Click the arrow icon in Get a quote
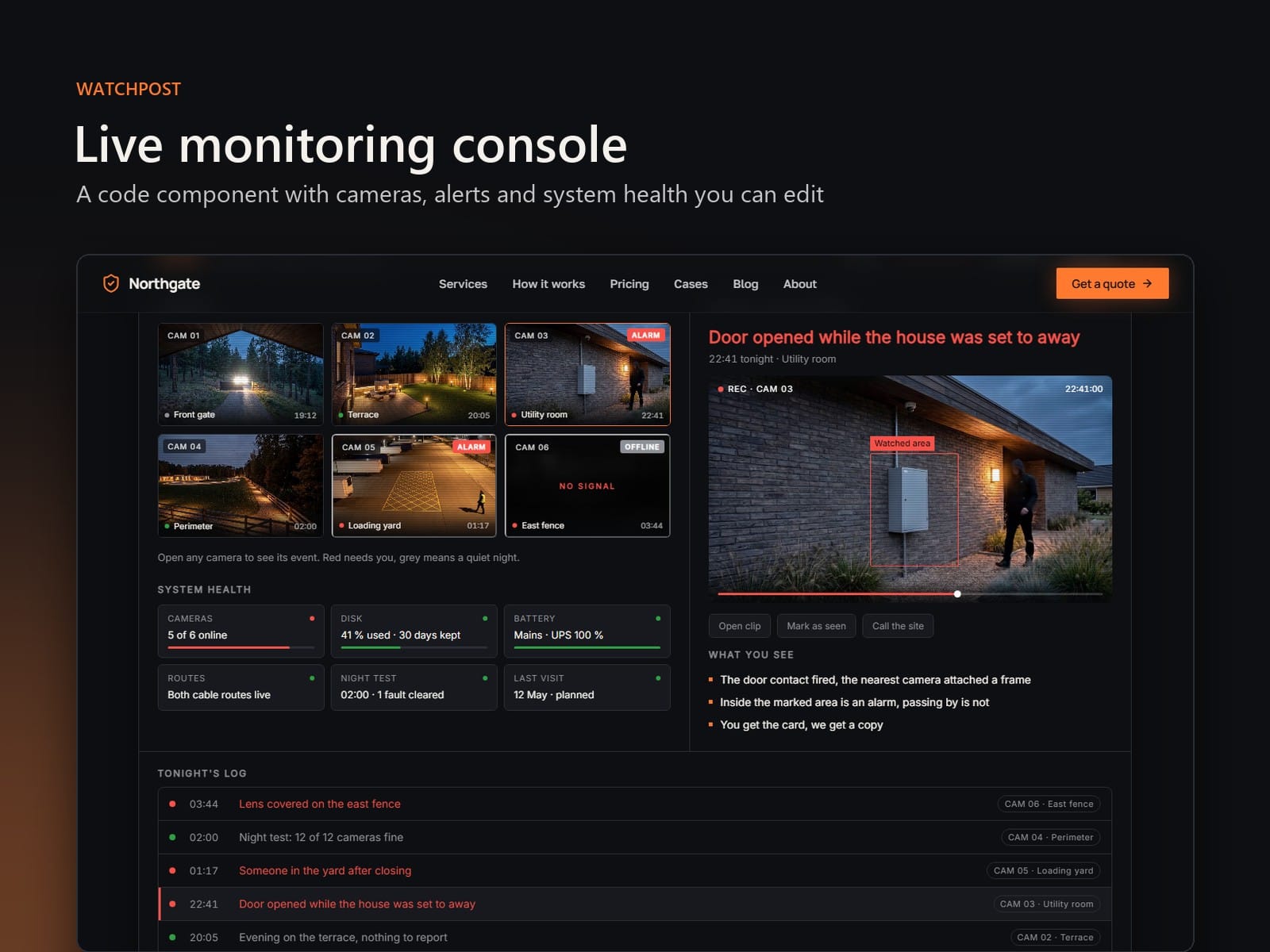 coord(1148,283)
